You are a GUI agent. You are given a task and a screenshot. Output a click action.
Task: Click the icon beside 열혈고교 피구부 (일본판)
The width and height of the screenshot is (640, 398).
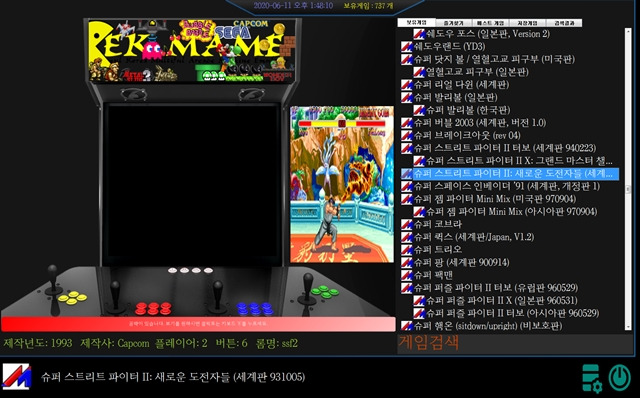(x=419, y=72)
